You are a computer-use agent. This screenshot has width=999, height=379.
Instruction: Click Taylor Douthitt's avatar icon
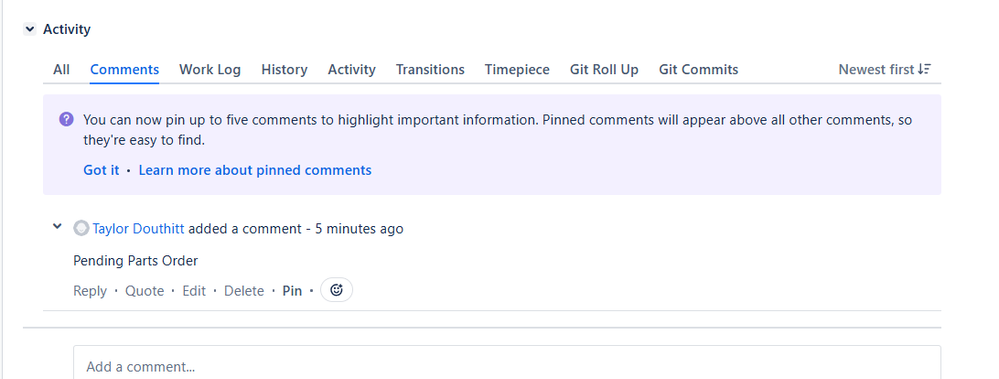[81, 228]
